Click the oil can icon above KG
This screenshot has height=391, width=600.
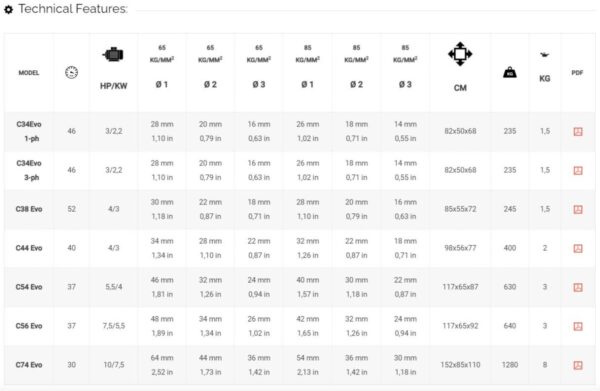coord(545,55)
